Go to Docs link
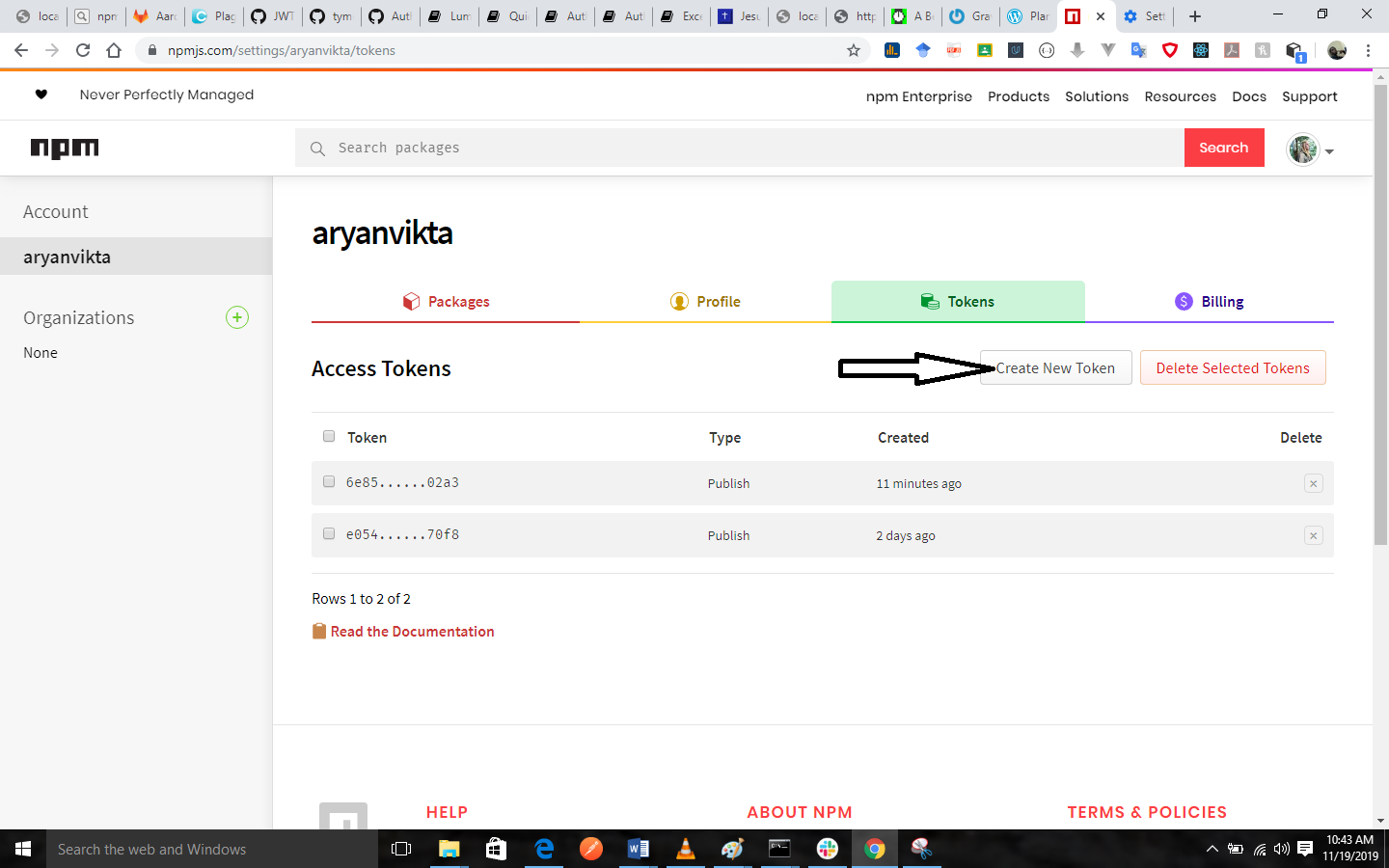Image resolution: width=1389 pixels, height=868 pixels. (x=1249, y=96)
